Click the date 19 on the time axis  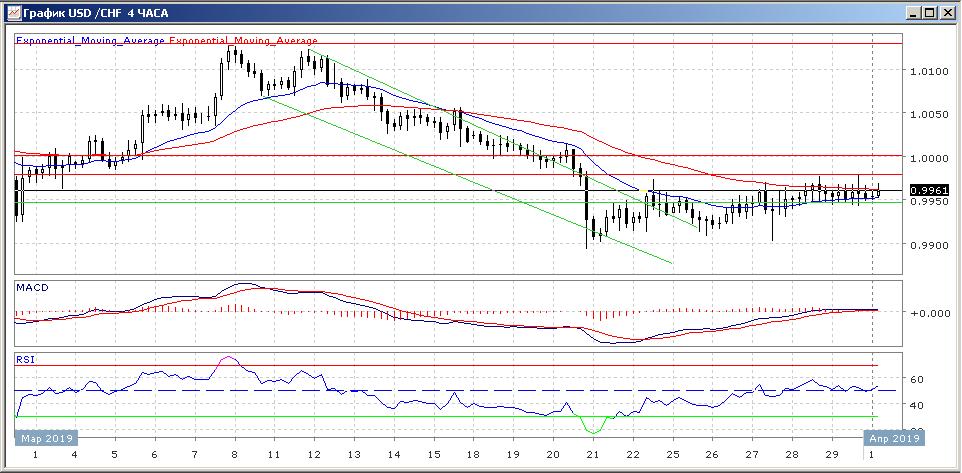click(x=513, y=455)
